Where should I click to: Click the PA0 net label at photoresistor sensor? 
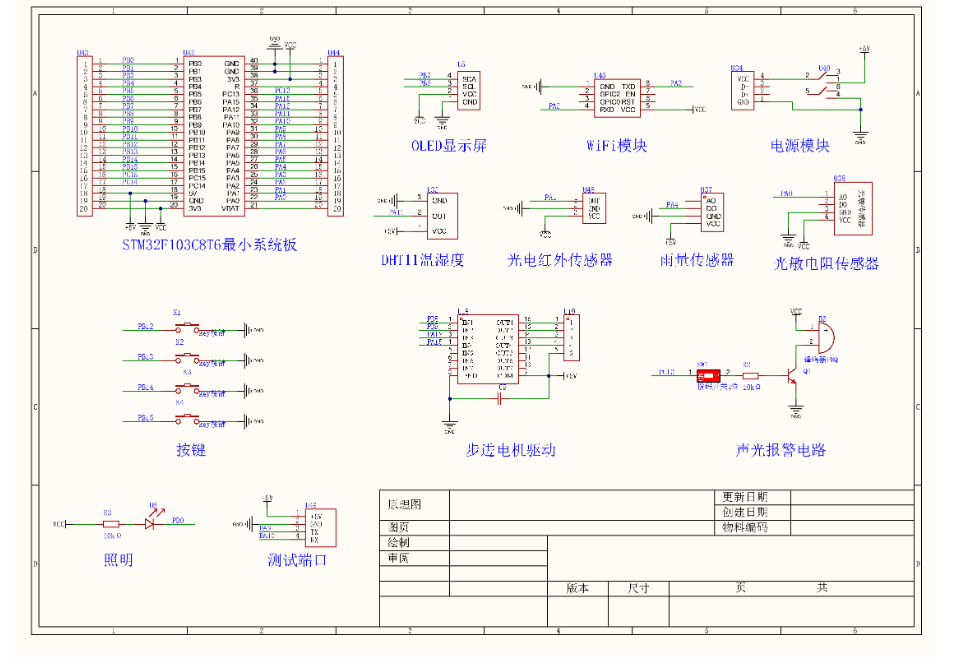pos(787,193)
